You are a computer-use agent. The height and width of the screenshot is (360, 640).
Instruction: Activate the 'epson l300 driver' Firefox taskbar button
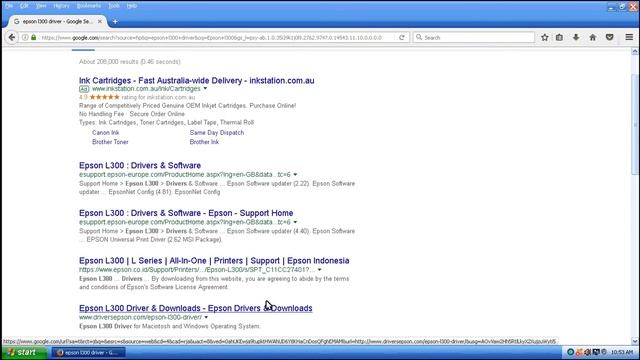89,353
